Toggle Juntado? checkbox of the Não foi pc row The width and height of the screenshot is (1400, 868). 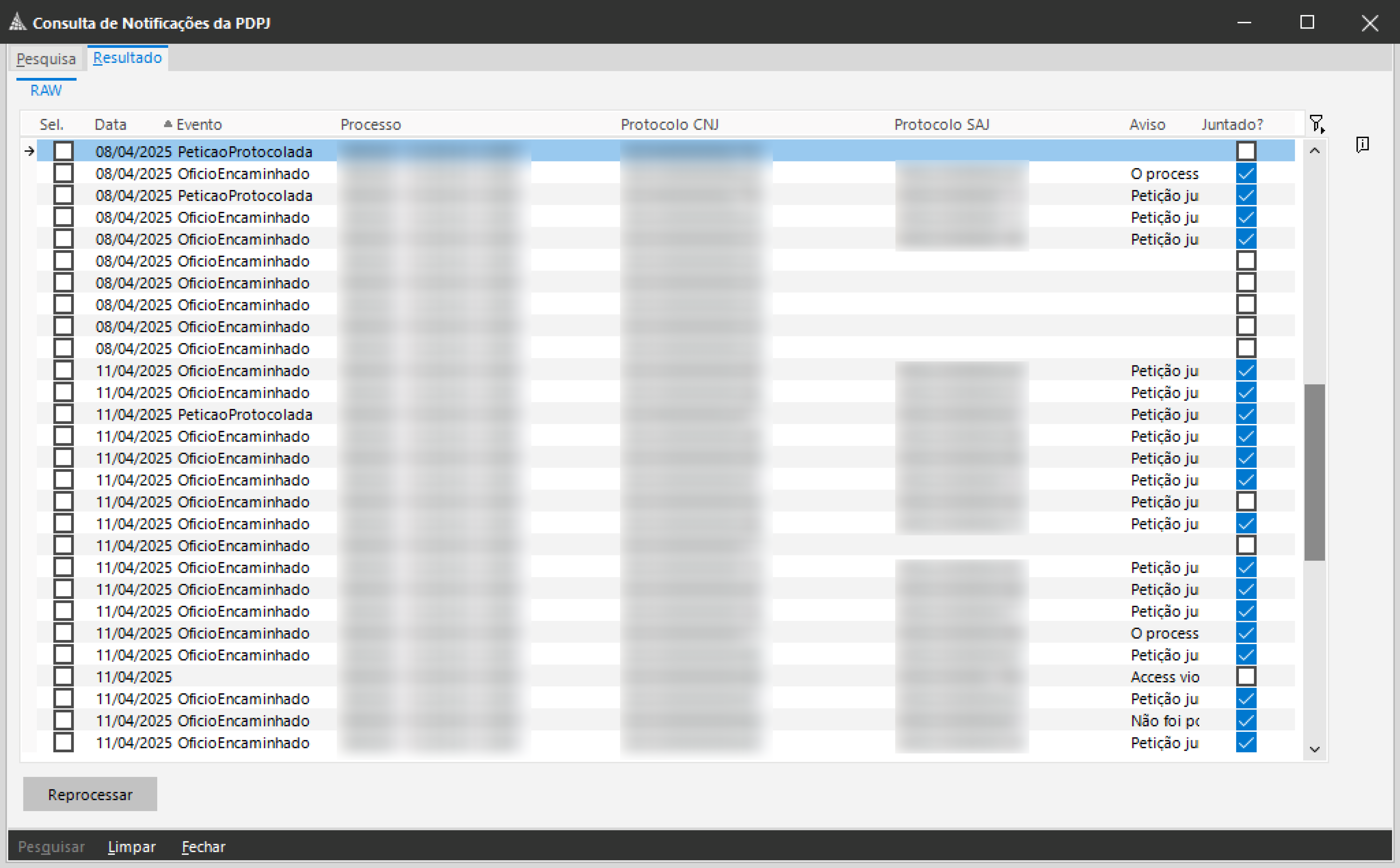1246,720
